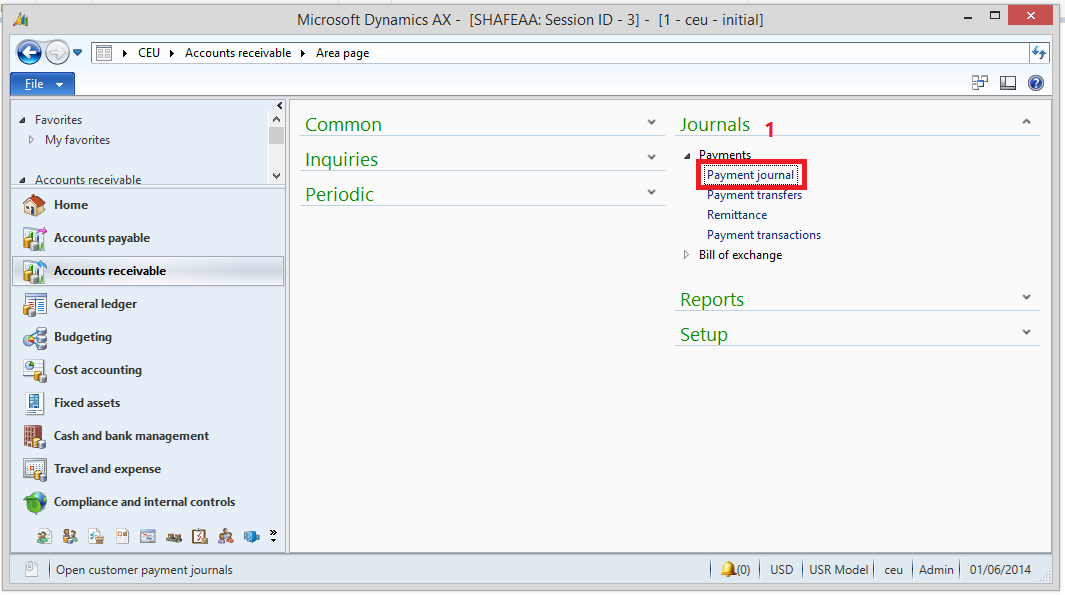Screen dimensions: 1065x595
Task: Click the General ledger book icon
Action: click(x=34, y=304)
